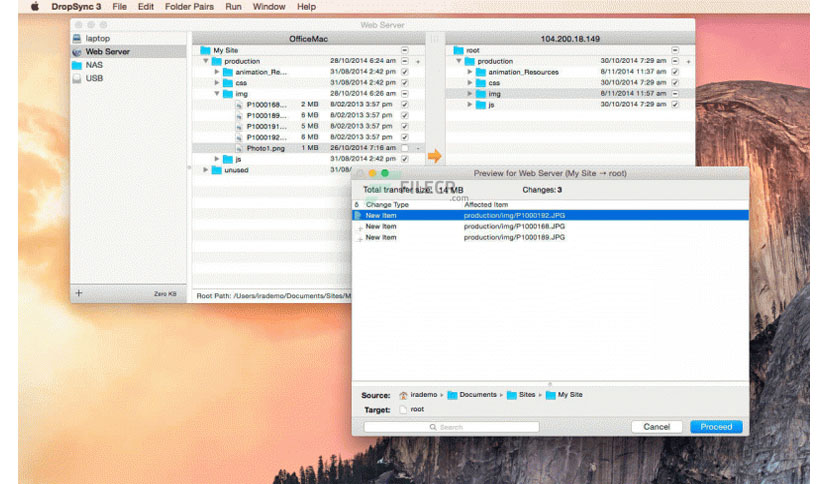Click Cancel in the Preview dialog
This screenshot has width=836, height=484.
[x=656, y=427]
